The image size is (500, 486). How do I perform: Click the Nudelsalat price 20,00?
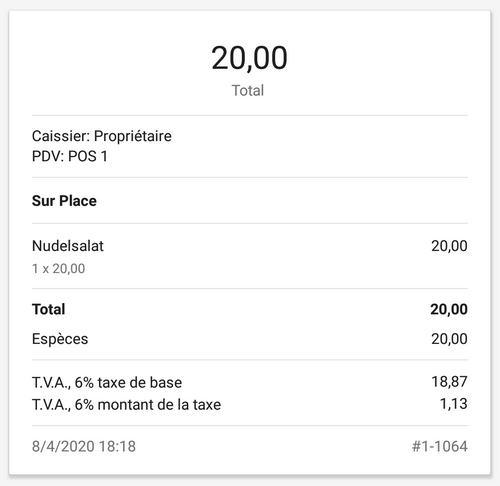click(449, 246)
